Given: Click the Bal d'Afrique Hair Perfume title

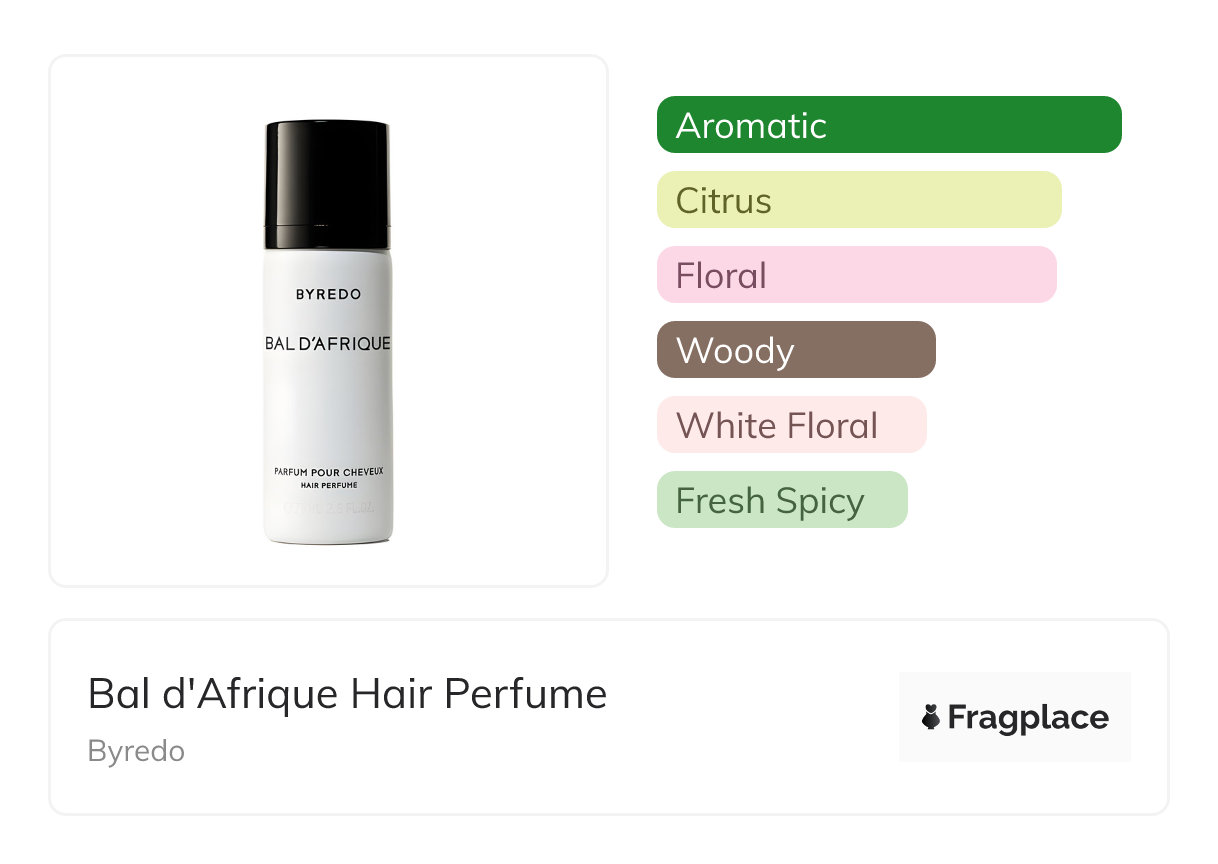Looking at the screenshot, I should click(x=347, y=694).
